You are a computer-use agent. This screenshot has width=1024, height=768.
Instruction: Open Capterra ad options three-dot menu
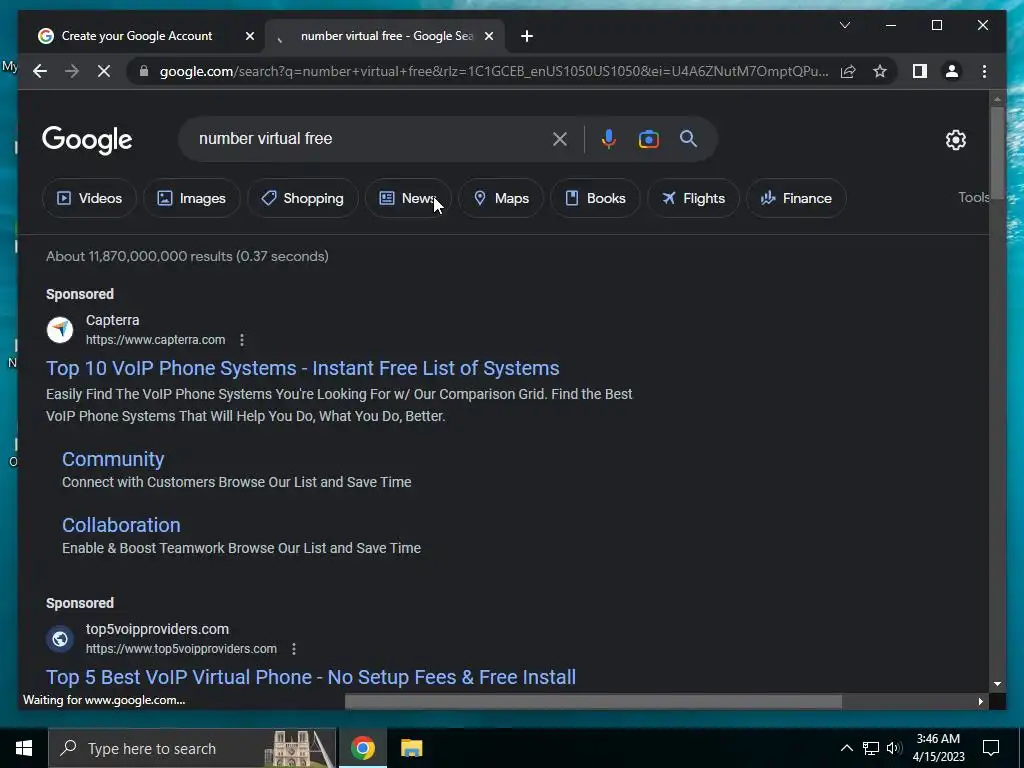coord(242,340)
